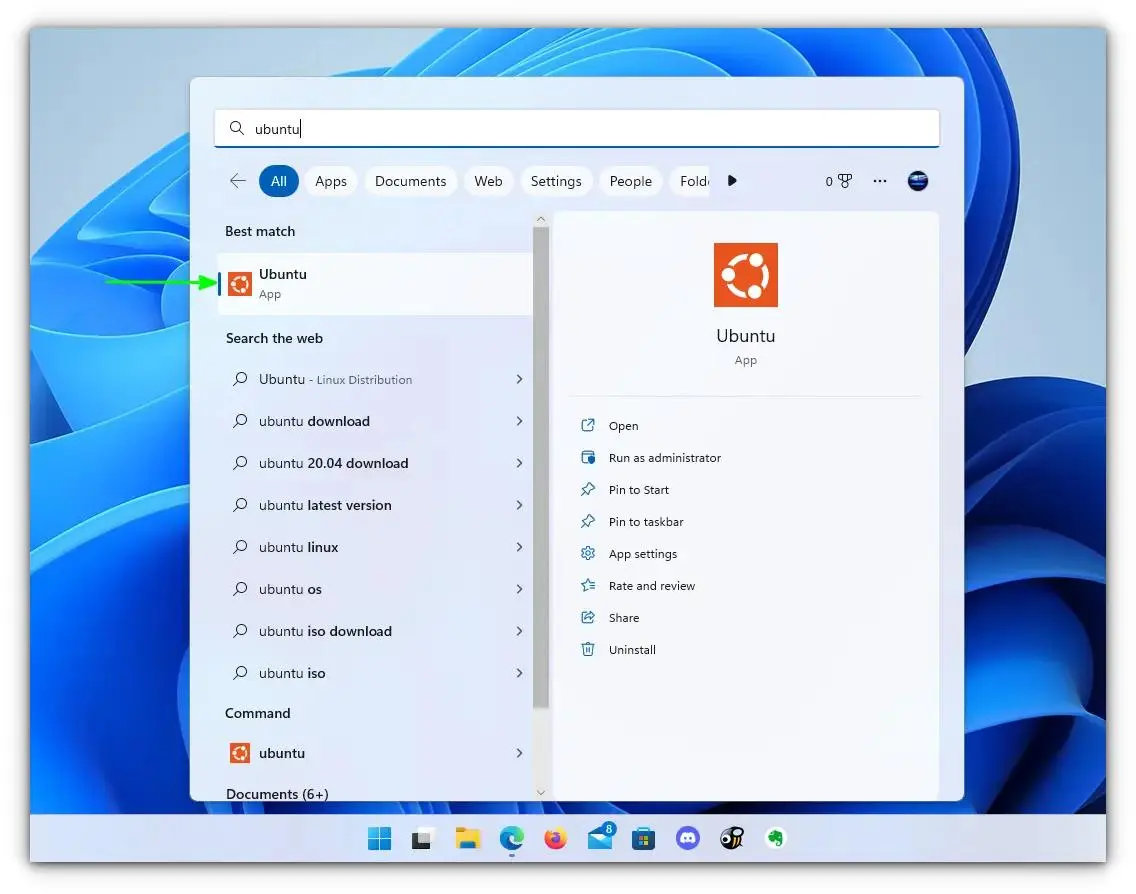
Task: Click the Open action icon
Action: (588, 425)
